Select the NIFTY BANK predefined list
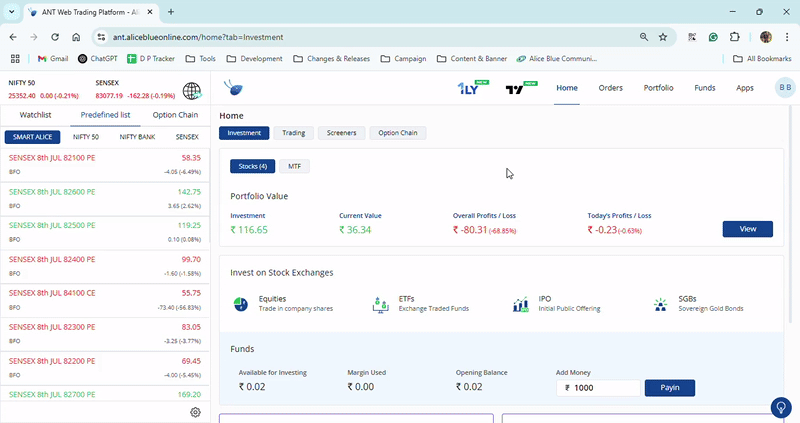The height and width of the screenshot is (423, 800). (137, 137)
